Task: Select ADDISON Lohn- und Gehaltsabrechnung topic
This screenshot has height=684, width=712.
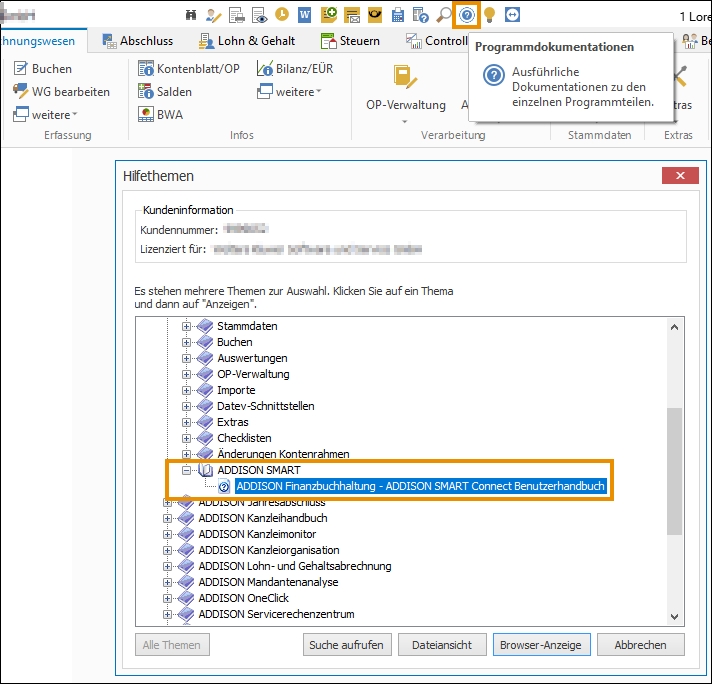Action: [295, 566]
